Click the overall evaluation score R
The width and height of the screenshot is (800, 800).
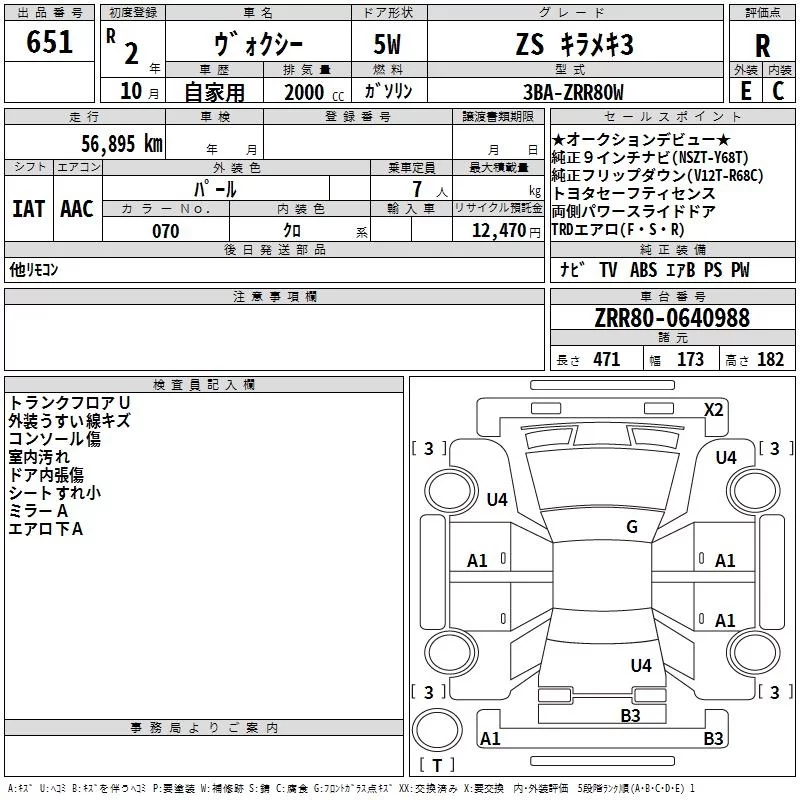[x=762, y=46]
